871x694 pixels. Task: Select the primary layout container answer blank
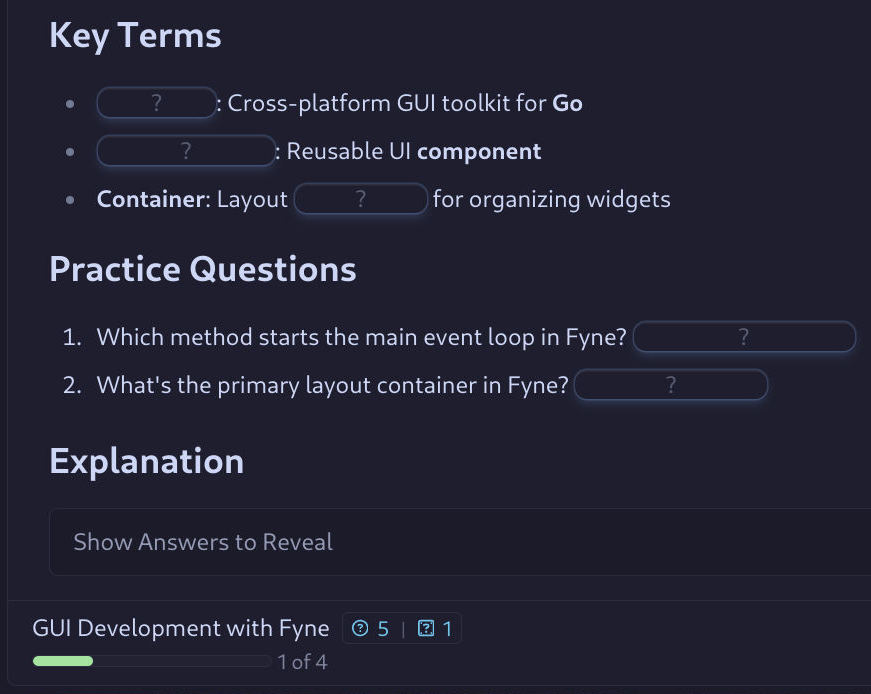671,385
